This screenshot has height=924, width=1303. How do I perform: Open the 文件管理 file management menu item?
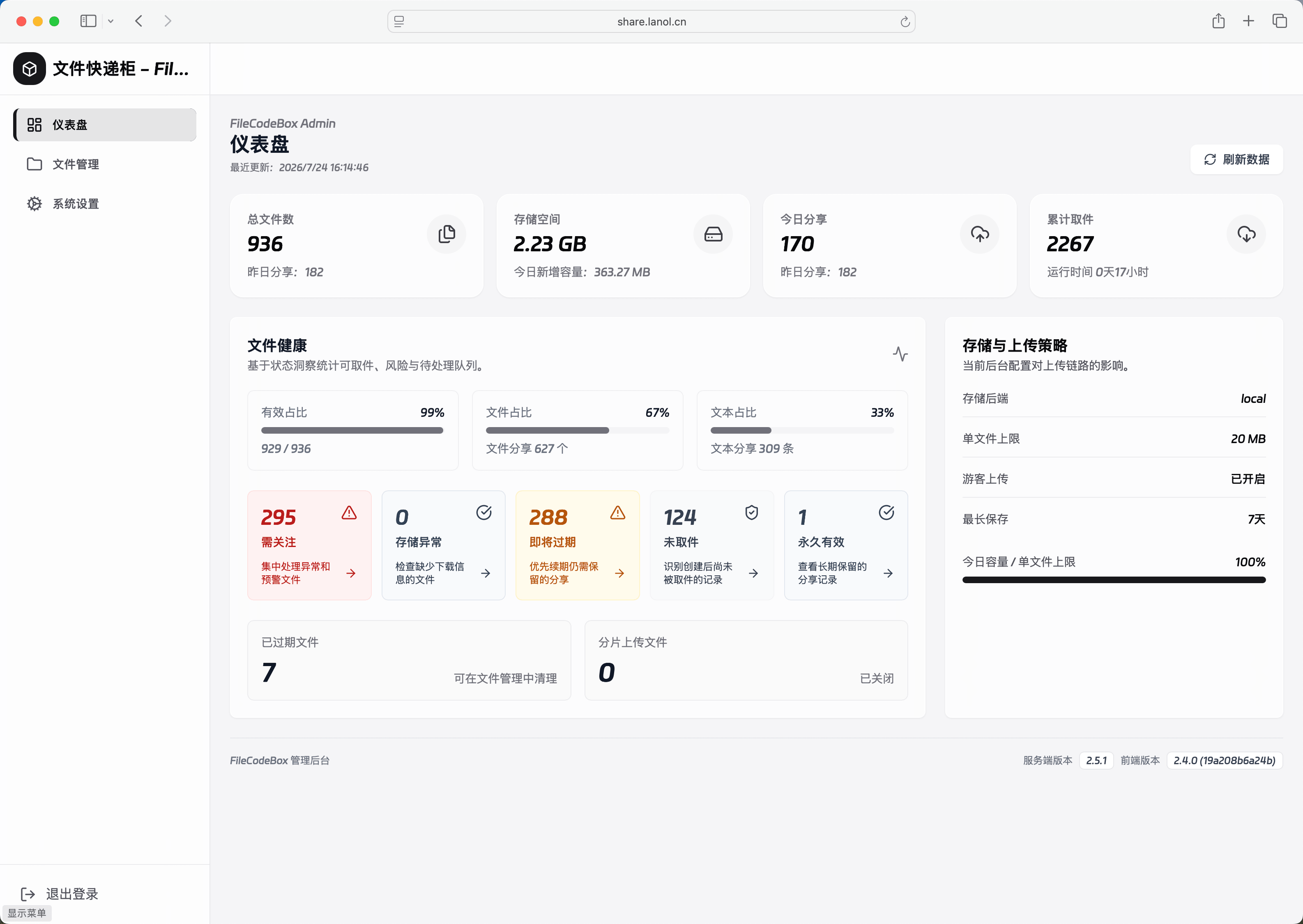(105, 164)
